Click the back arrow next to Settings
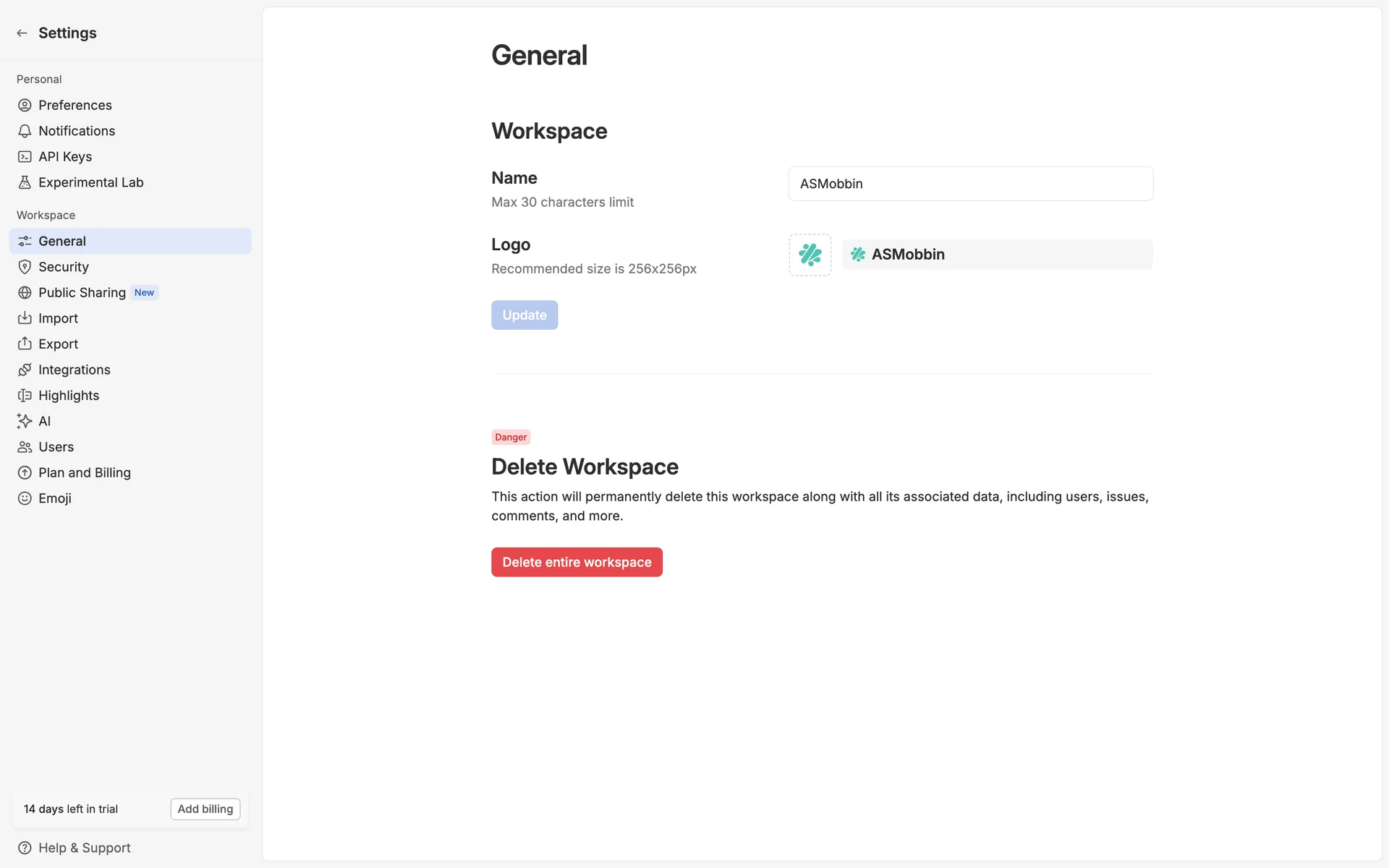Viewport: 1389px width, 868px height. coord(22,33)
